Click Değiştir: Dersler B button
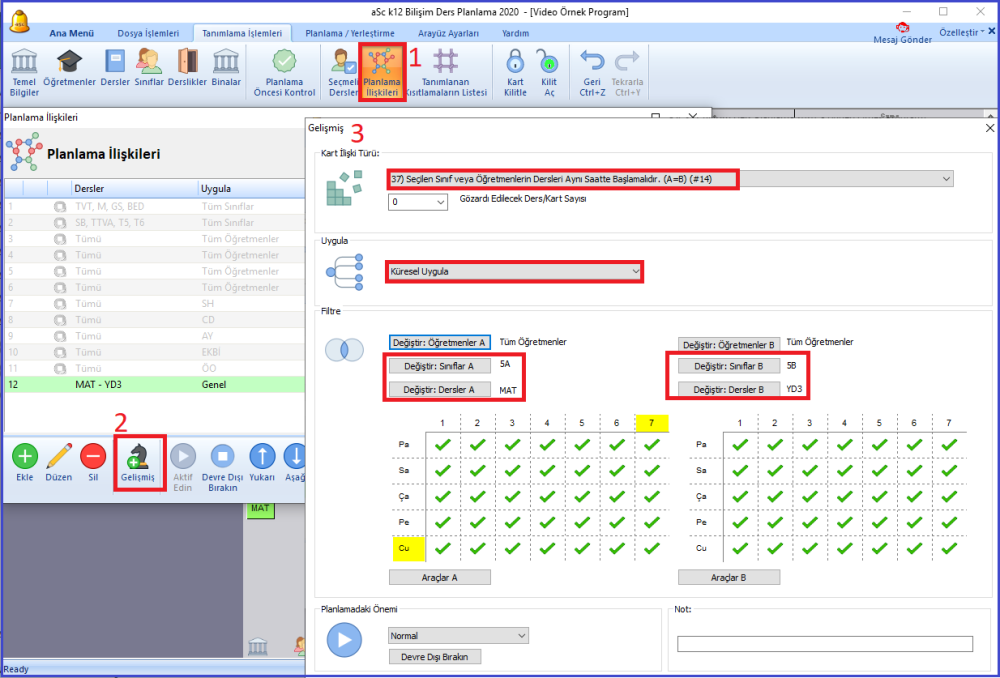This screenshot has width=1000, height=678. (728, 389)
